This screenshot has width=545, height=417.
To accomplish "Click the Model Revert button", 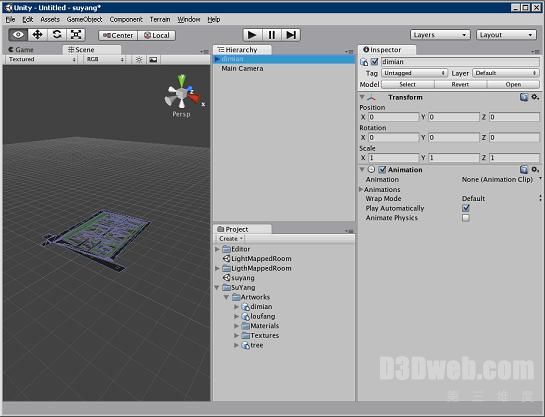I will [460, 84].
